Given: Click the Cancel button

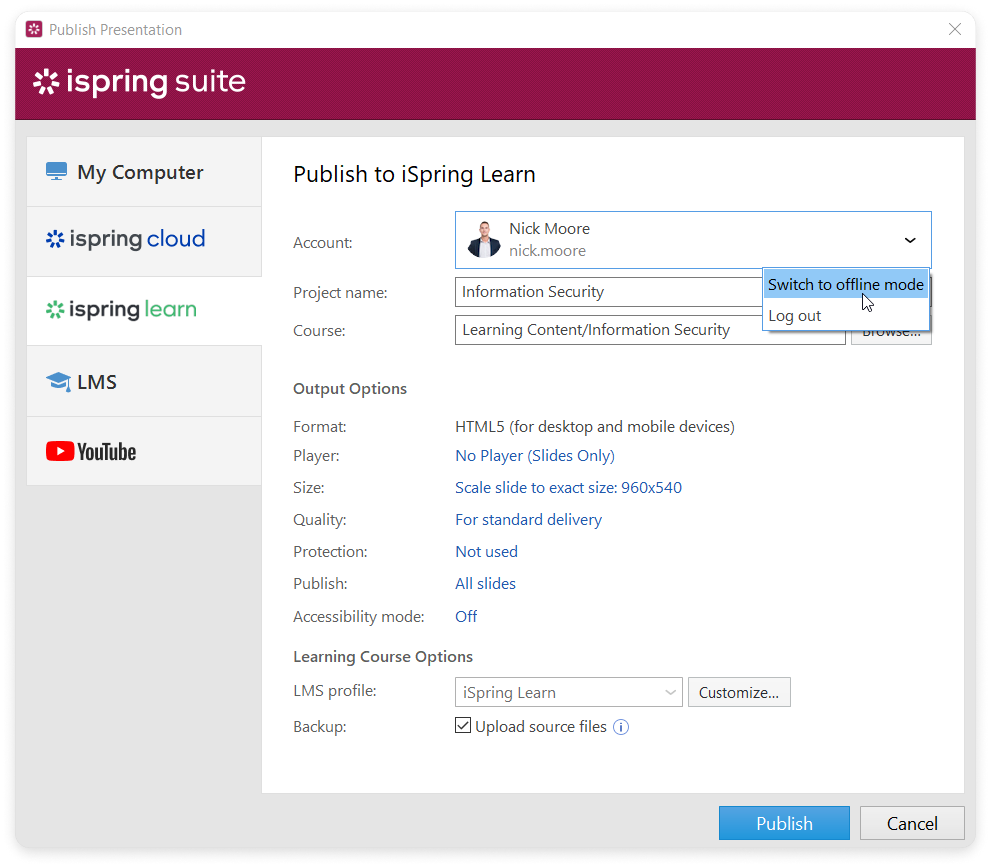Looking at the screenshot, I should click(x=912, y=823).
